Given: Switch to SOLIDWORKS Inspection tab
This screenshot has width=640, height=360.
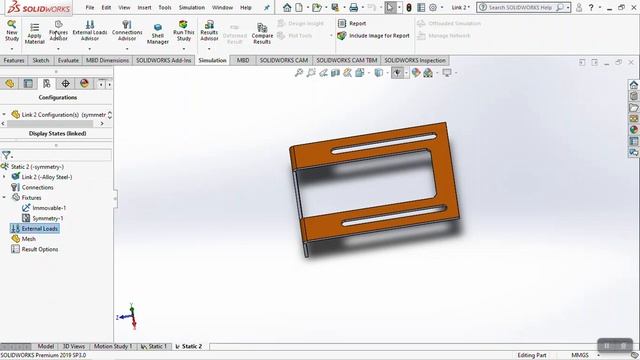Looking at the screenshot, I should (415, 60).
